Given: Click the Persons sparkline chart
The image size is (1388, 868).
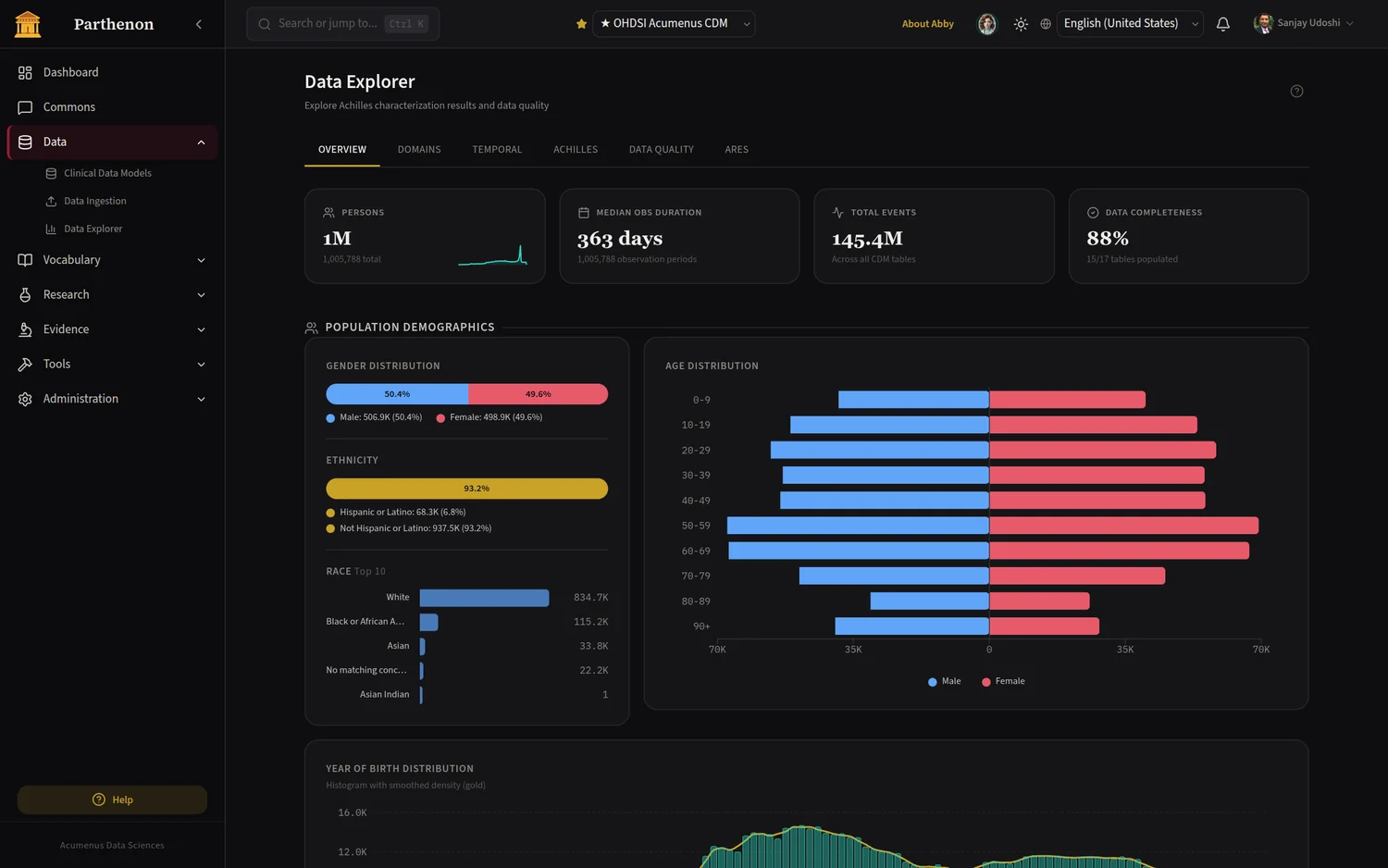Looking at the screenshot, I should (493, 255).
